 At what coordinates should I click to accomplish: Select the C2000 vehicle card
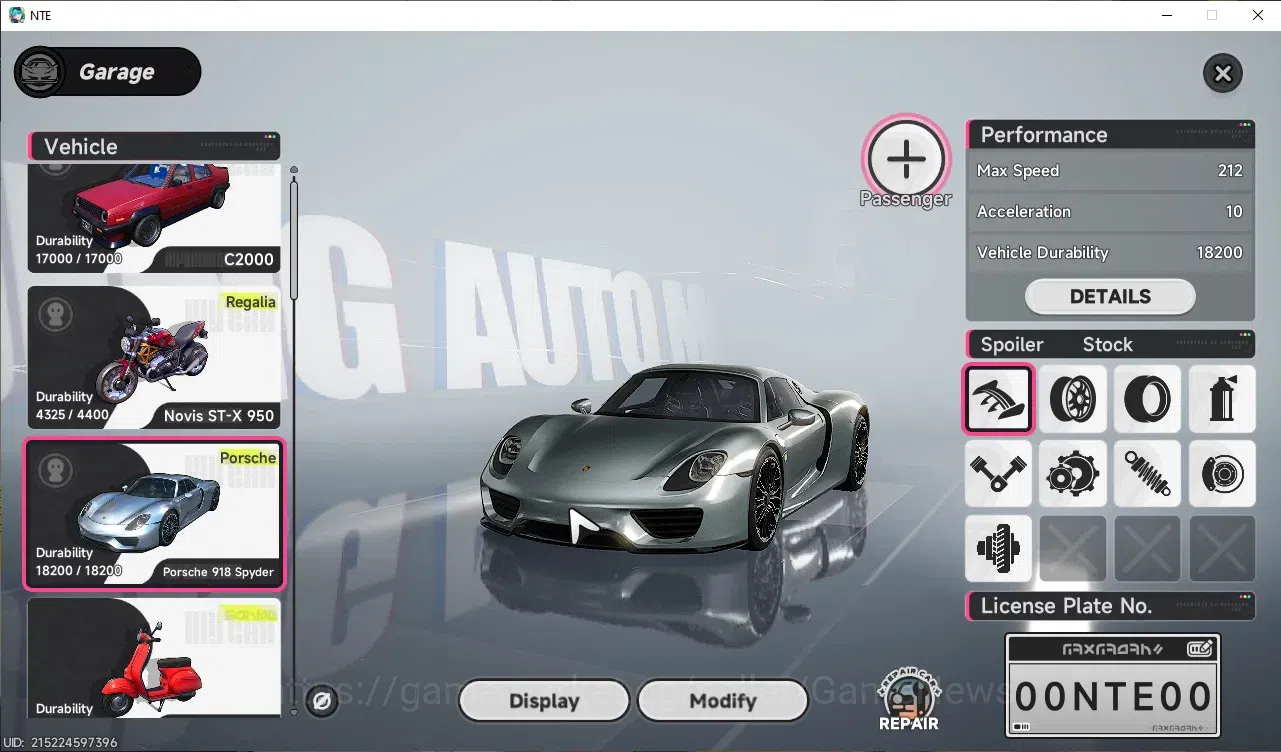tap(154, 218)
